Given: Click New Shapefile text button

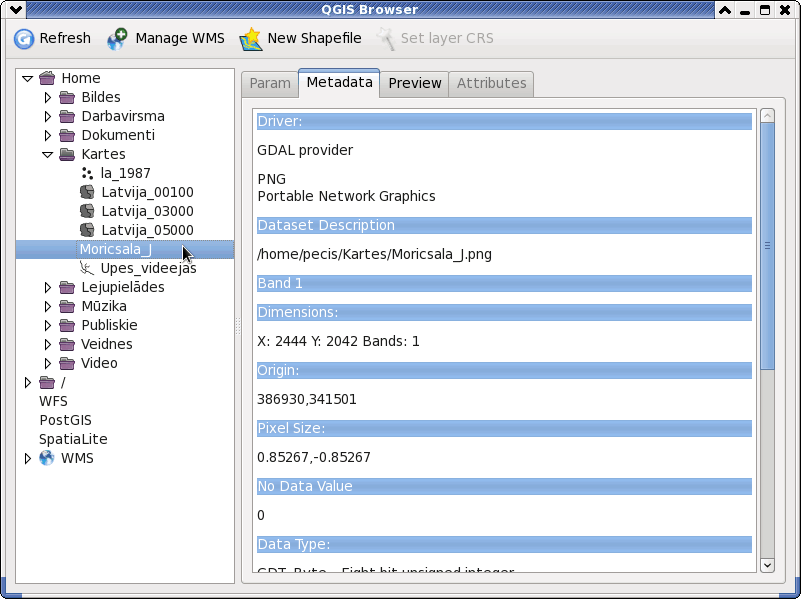Looking at the screenshot, I should [314, 38].
